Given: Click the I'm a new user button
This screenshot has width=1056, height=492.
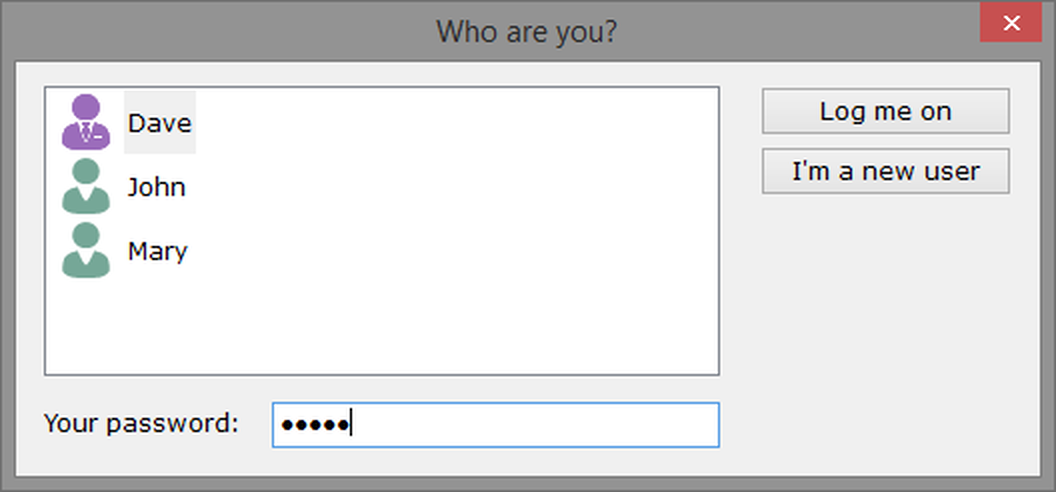Looking at the screenshot, I should [x=885, y=171].
